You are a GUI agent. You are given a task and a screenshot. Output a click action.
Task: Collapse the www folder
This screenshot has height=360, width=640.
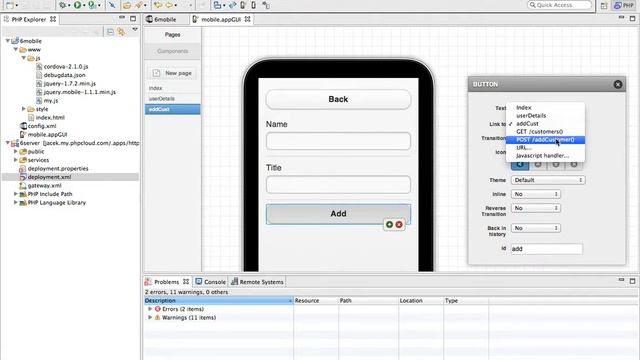point(16,49)
